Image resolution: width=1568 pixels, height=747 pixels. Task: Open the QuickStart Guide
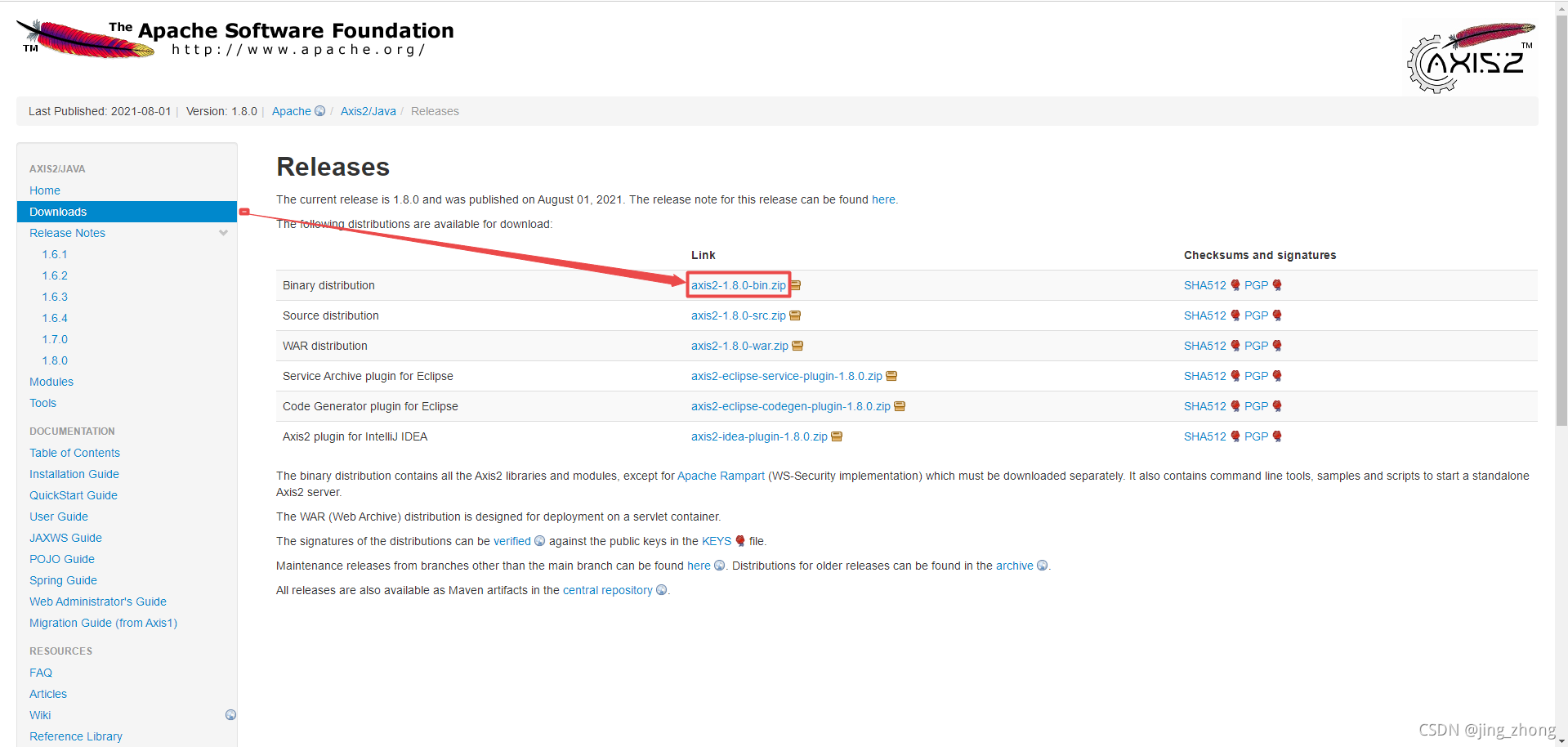coord(74,495)
